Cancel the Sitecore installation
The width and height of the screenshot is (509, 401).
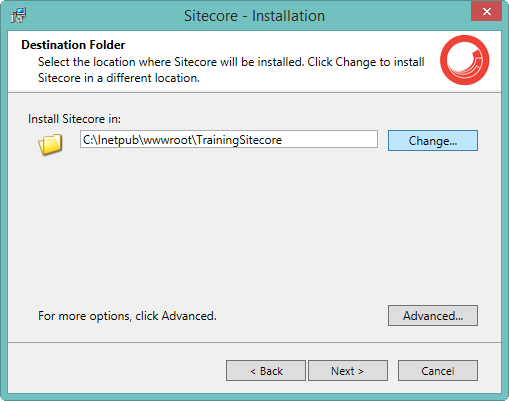click(438, 370)
